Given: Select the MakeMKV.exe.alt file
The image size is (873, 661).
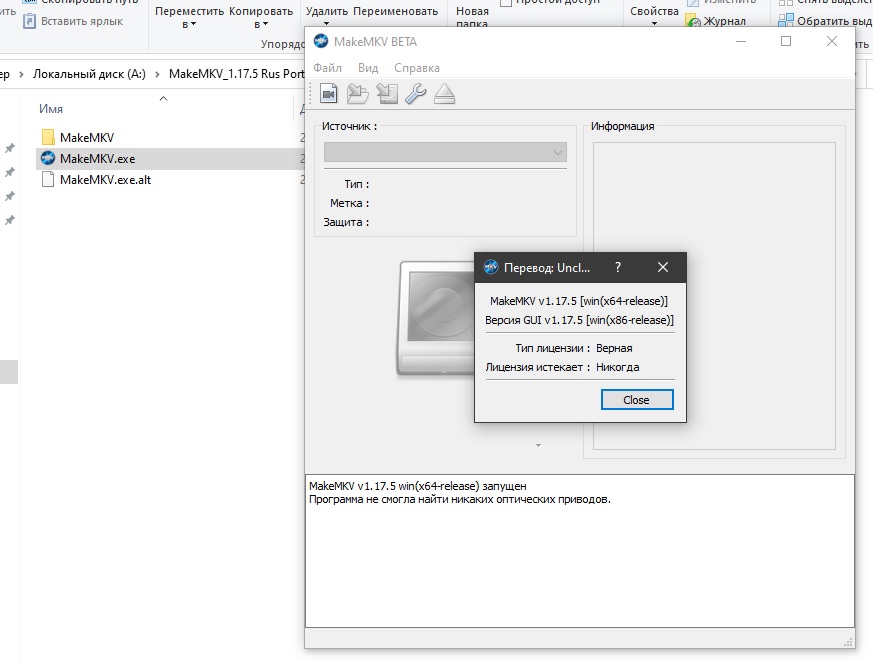Looking at the screenshot, I should [x=106, y=180].
